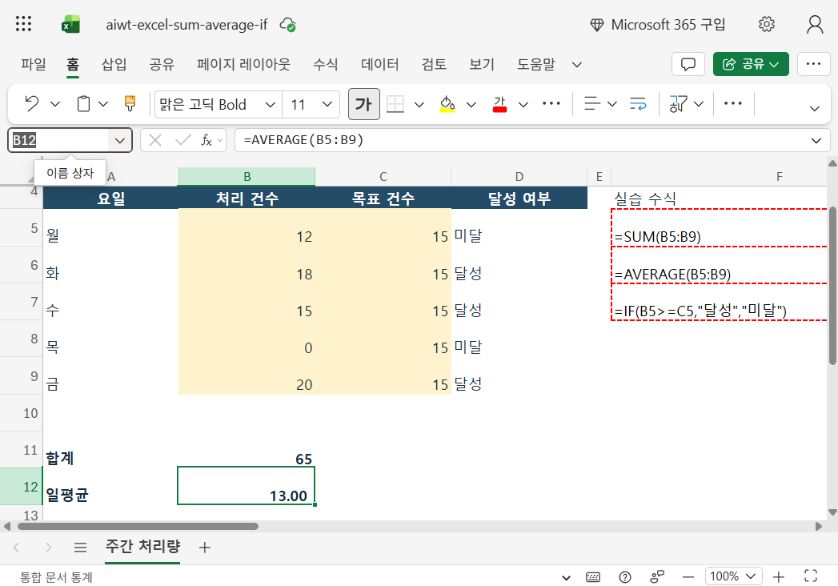Switch to the 보기 tab

pos(482,64)
